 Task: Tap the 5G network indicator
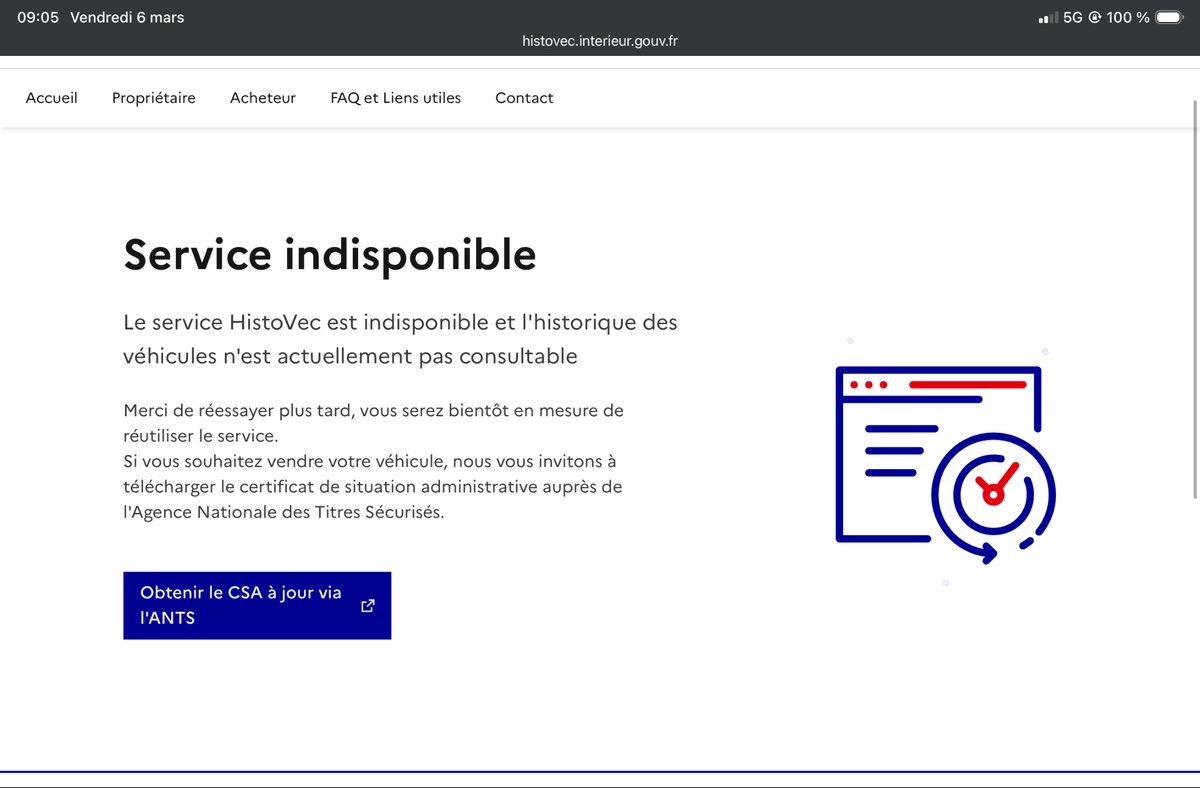[1073, 17]
